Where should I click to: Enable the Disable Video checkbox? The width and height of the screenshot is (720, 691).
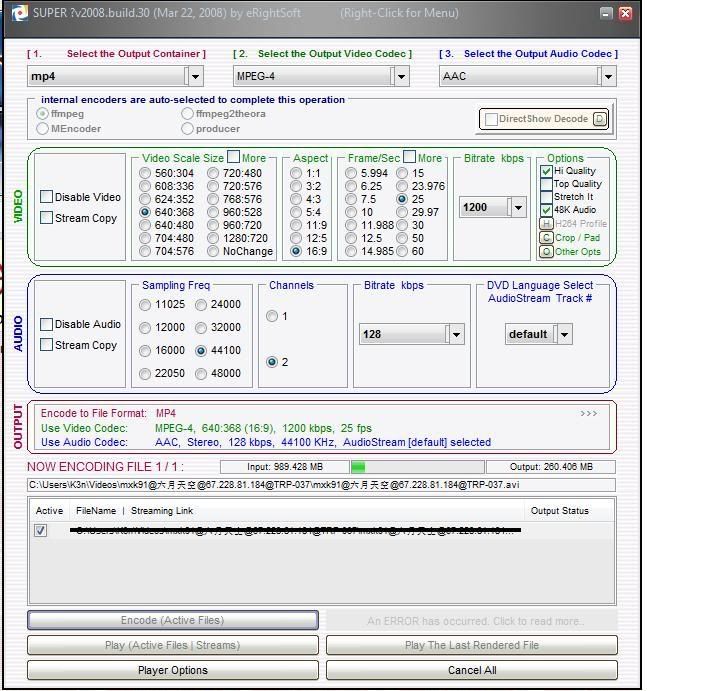(x=47, y=197)
